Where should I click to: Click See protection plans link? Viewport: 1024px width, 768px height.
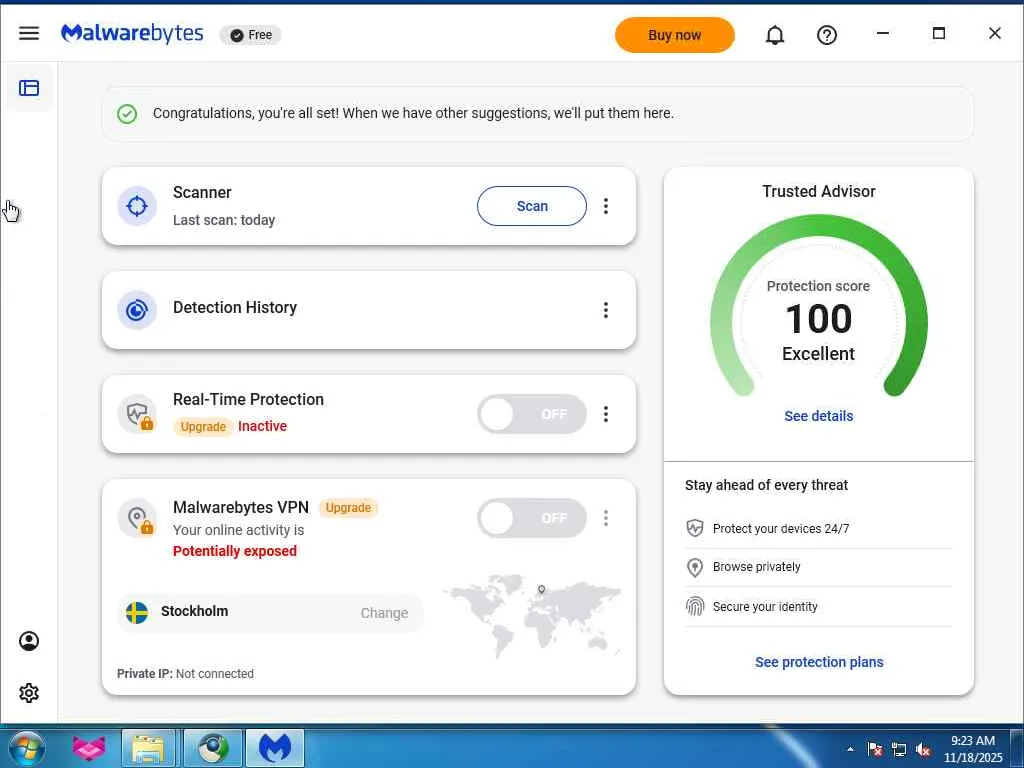click(819, 662)
